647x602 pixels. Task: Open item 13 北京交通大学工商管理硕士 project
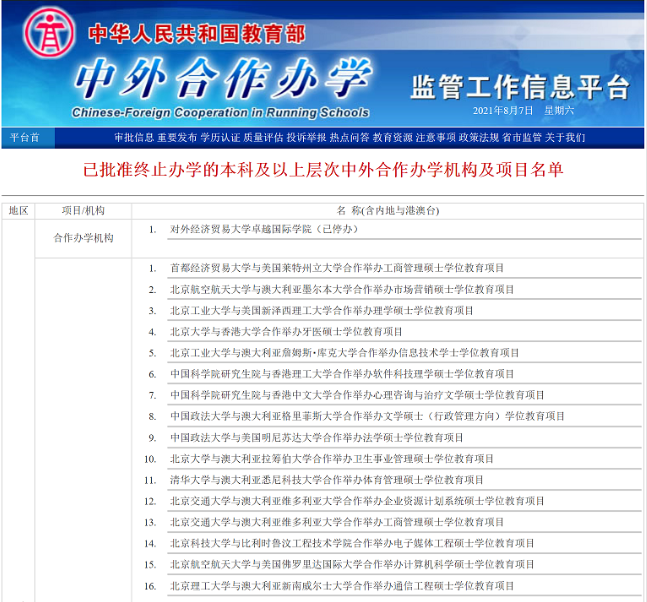(x=337, y=522)
